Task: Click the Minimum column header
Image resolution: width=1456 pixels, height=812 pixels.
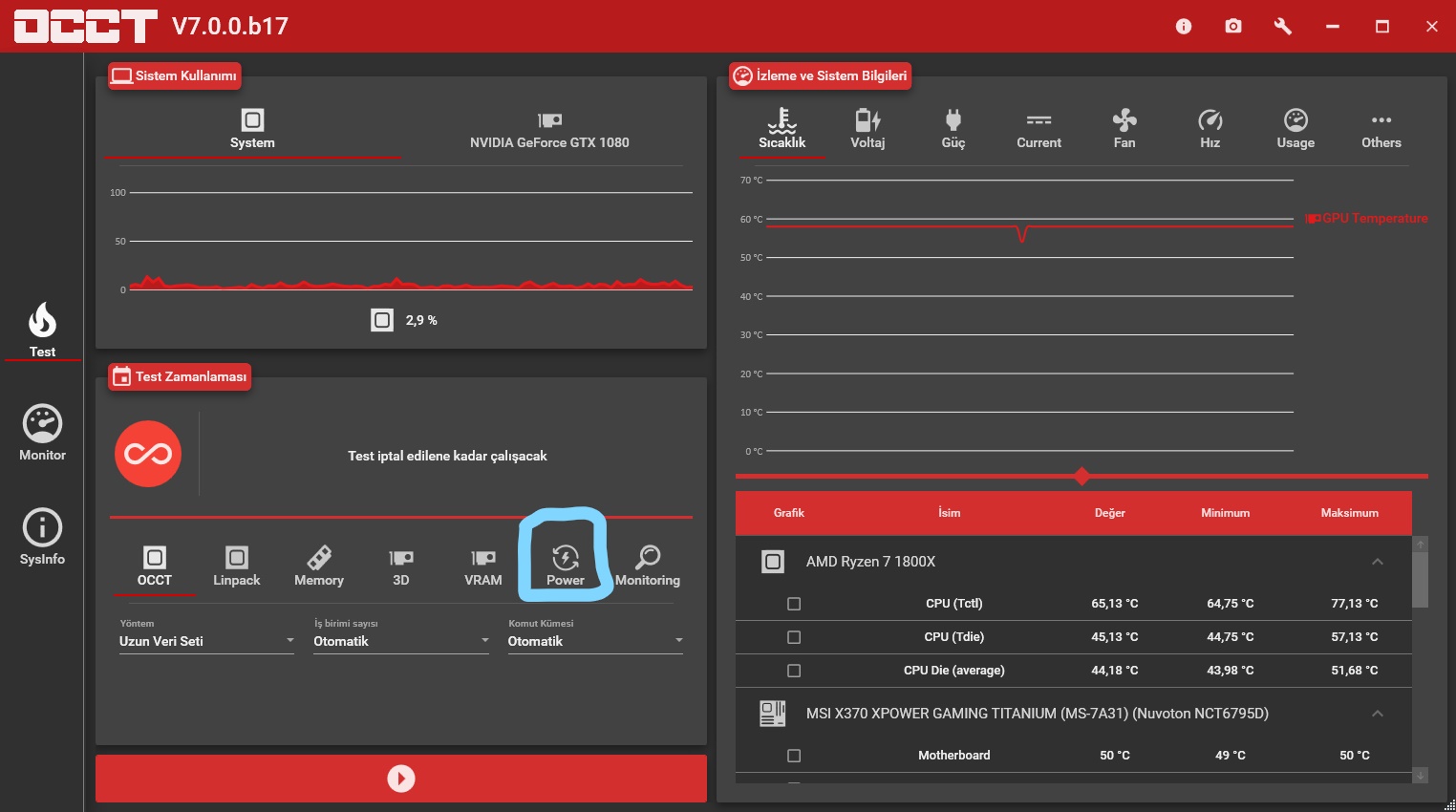Action: (x=1226, y=513)
